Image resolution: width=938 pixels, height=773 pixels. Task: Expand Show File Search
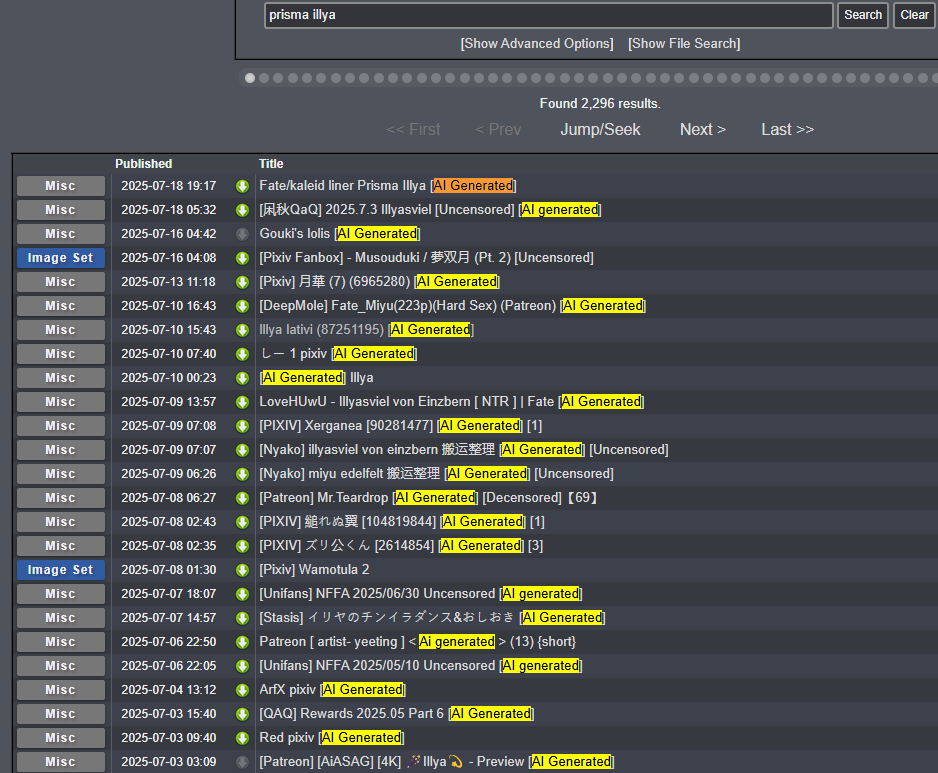[684, 44]
